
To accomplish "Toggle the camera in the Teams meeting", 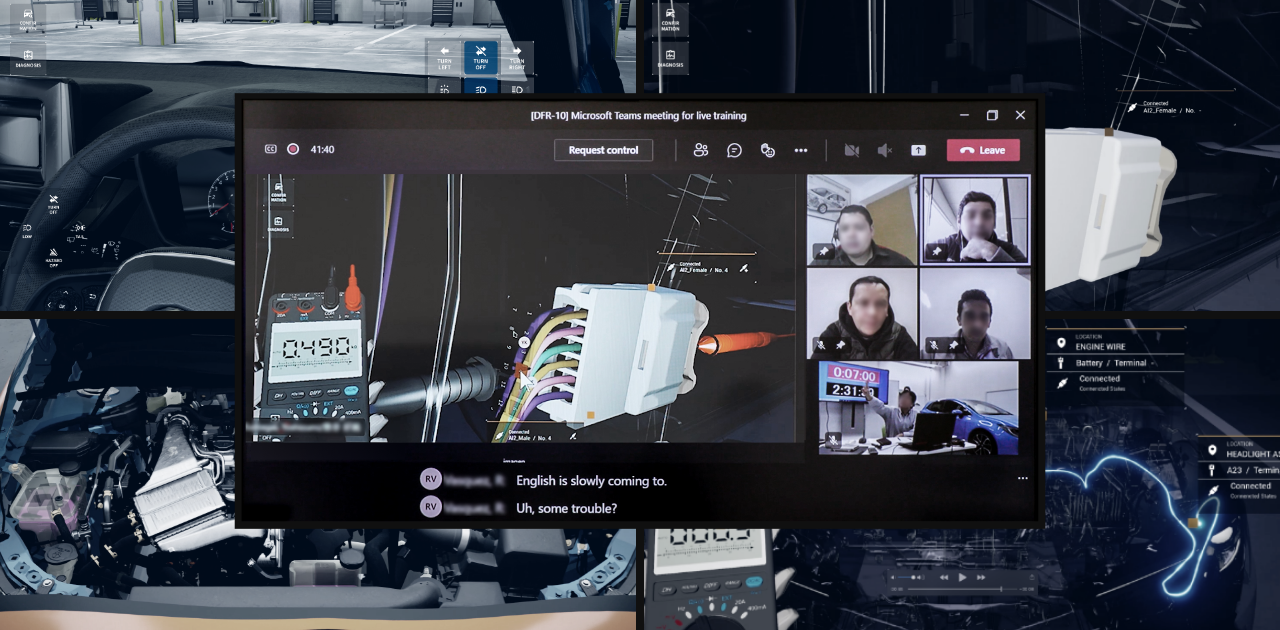I will (852, 150).
